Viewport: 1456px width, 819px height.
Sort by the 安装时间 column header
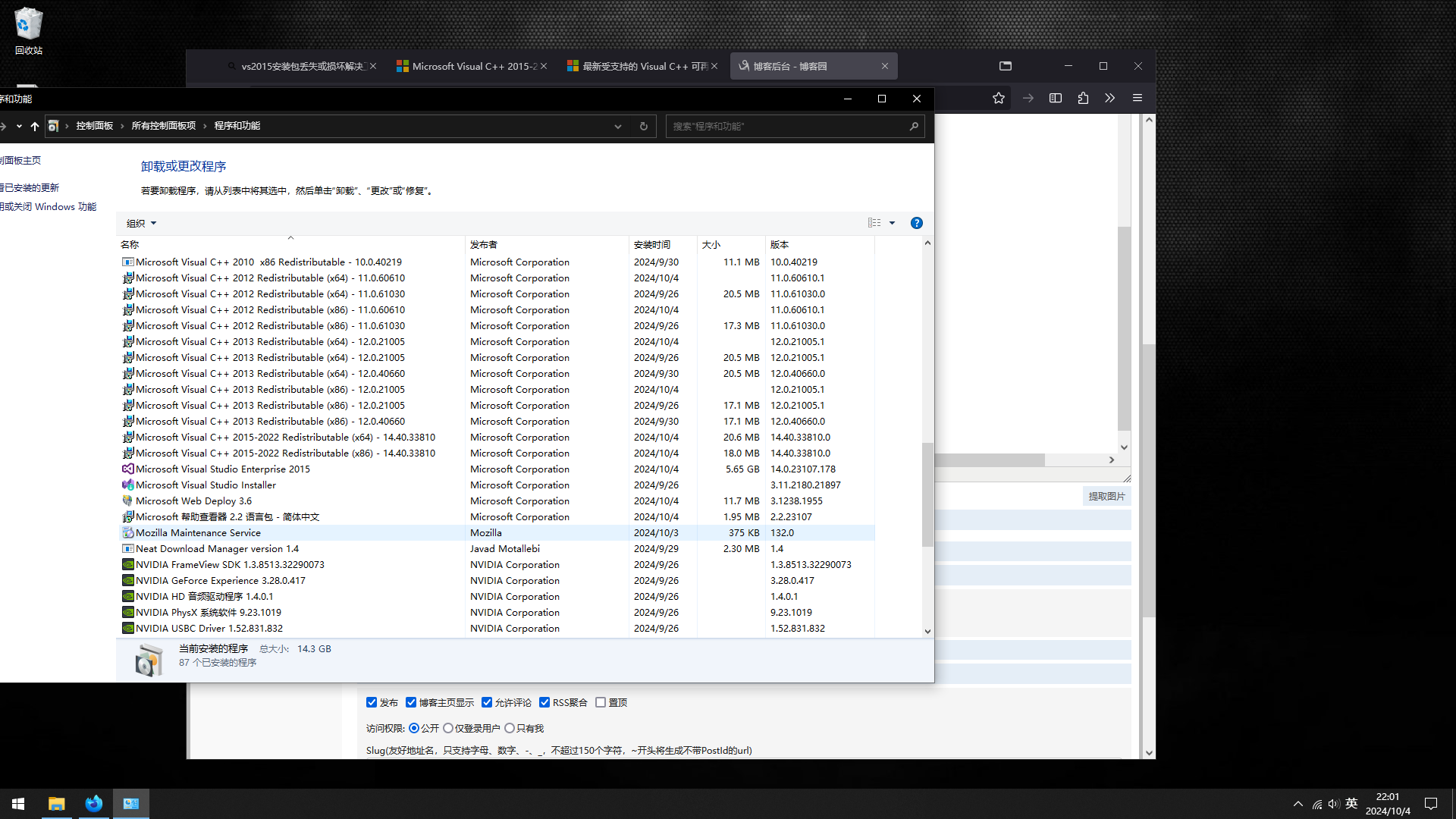[663, 244]
